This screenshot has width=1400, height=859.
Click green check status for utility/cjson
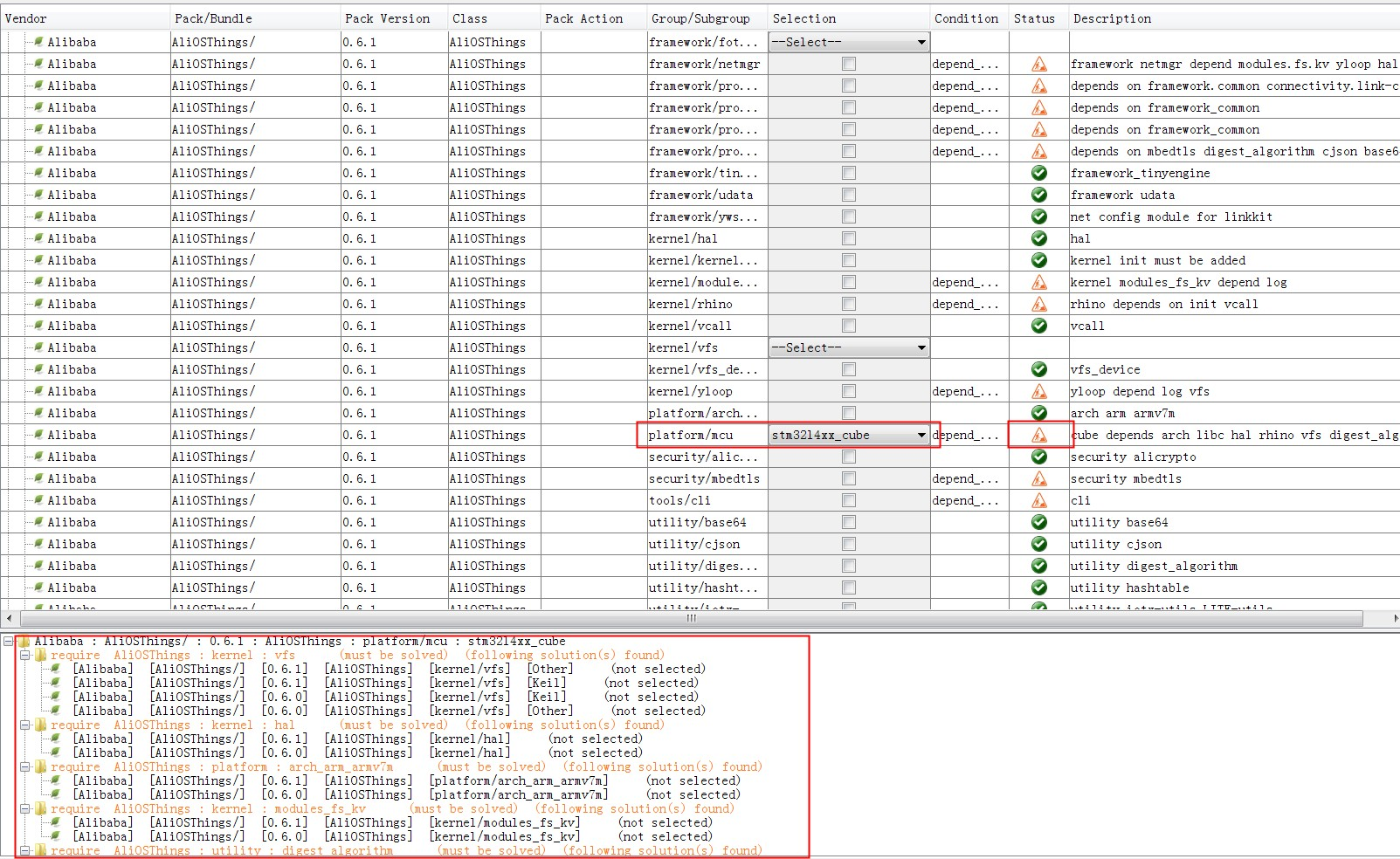(x=1039, y=544)
